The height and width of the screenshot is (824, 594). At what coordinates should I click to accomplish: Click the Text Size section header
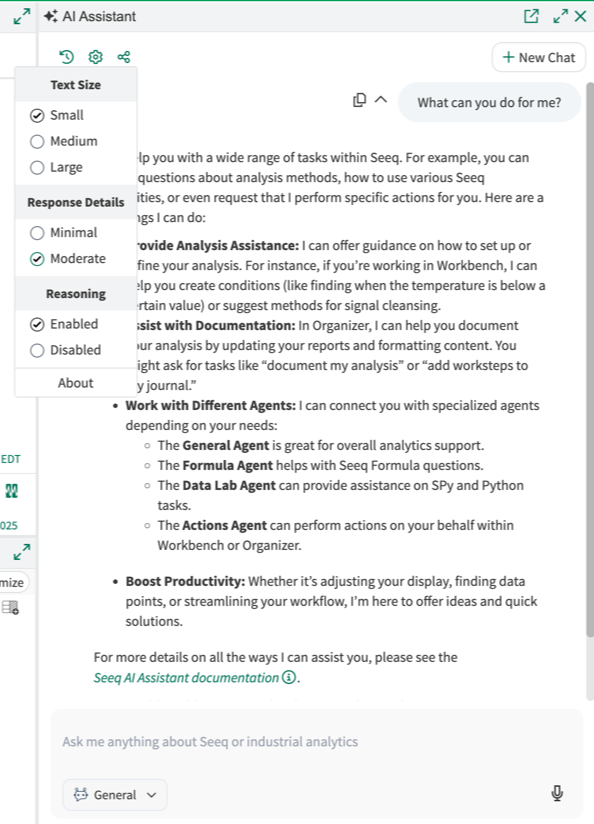point(76,85)
